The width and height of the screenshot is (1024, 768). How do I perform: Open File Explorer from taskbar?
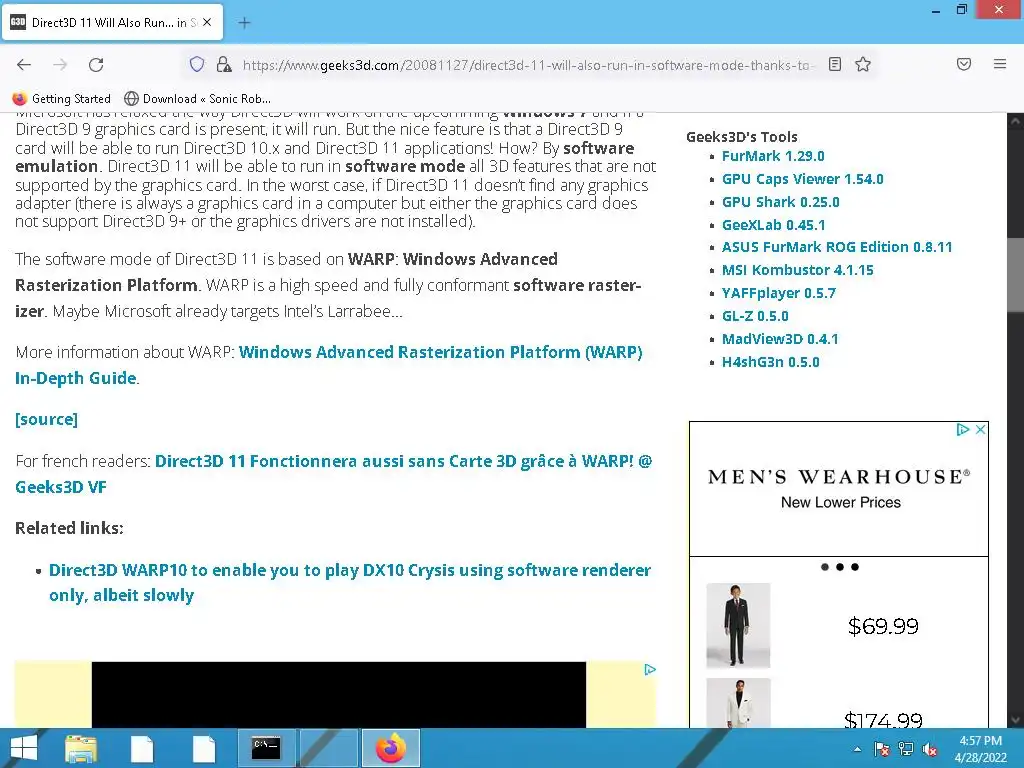coord(81,748)
